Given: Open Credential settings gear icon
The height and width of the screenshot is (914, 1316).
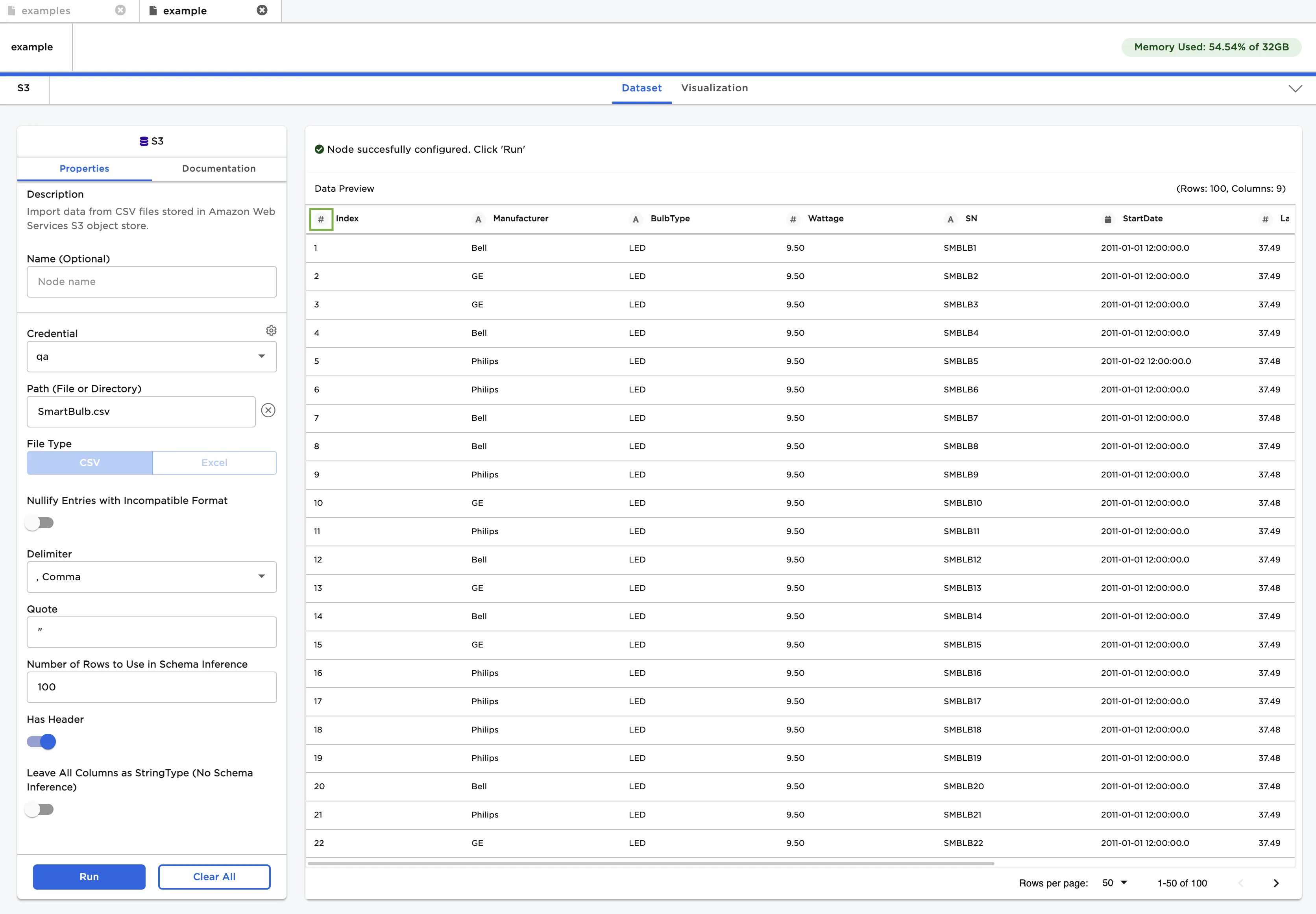Looking at the screenshot, I should [271, 330].
